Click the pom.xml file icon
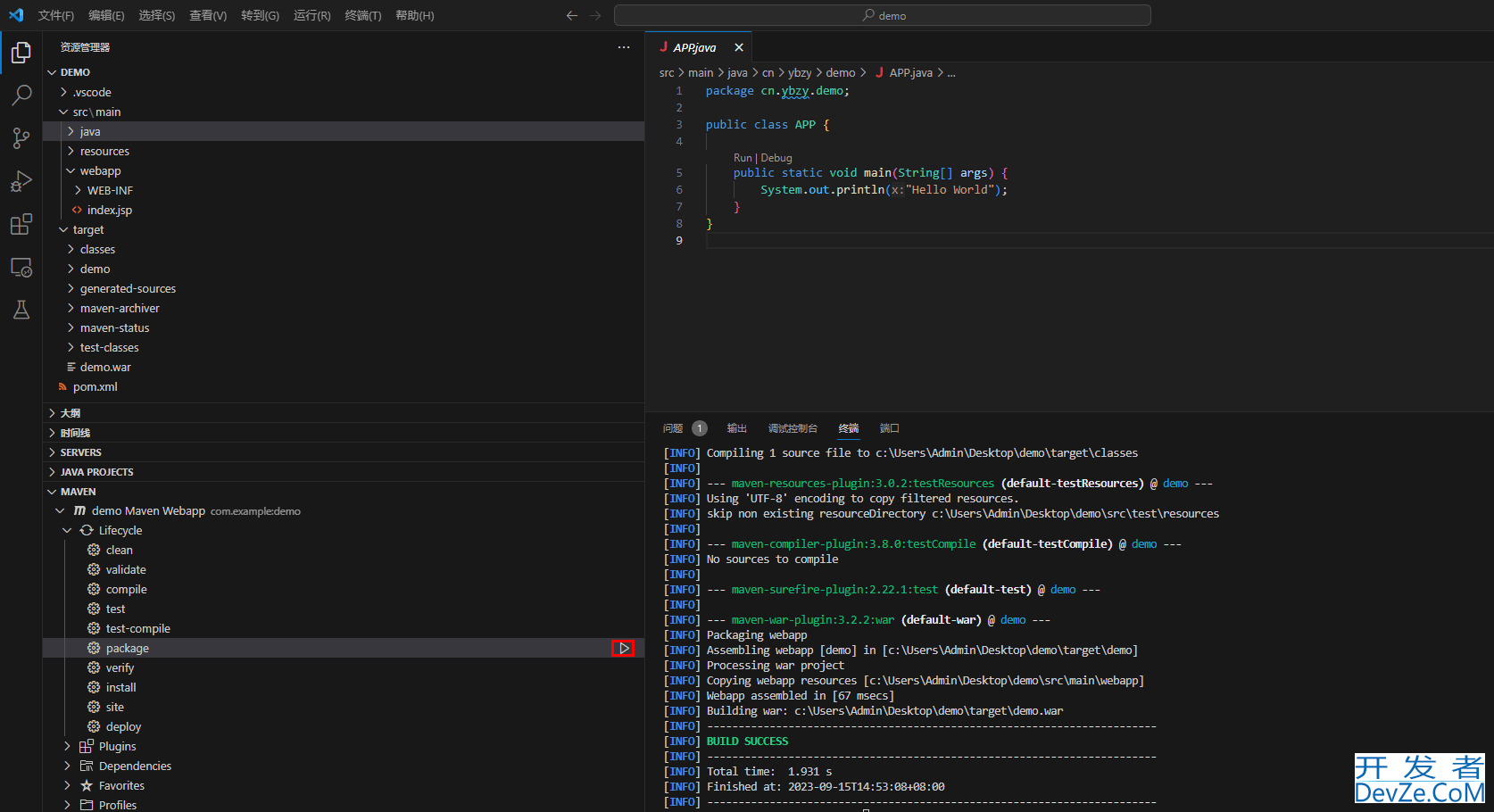 [62, 386]
